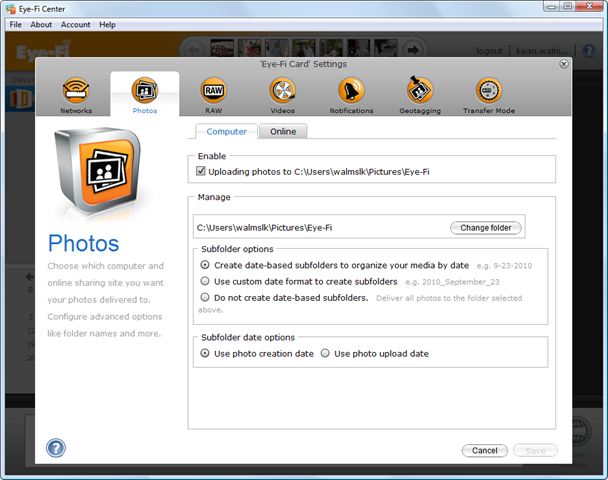Image resolution: width=608 pixels, height=480 pixels.
Task: Close the Eye-Fi Card Settings dialog
Action: (564, 64)
